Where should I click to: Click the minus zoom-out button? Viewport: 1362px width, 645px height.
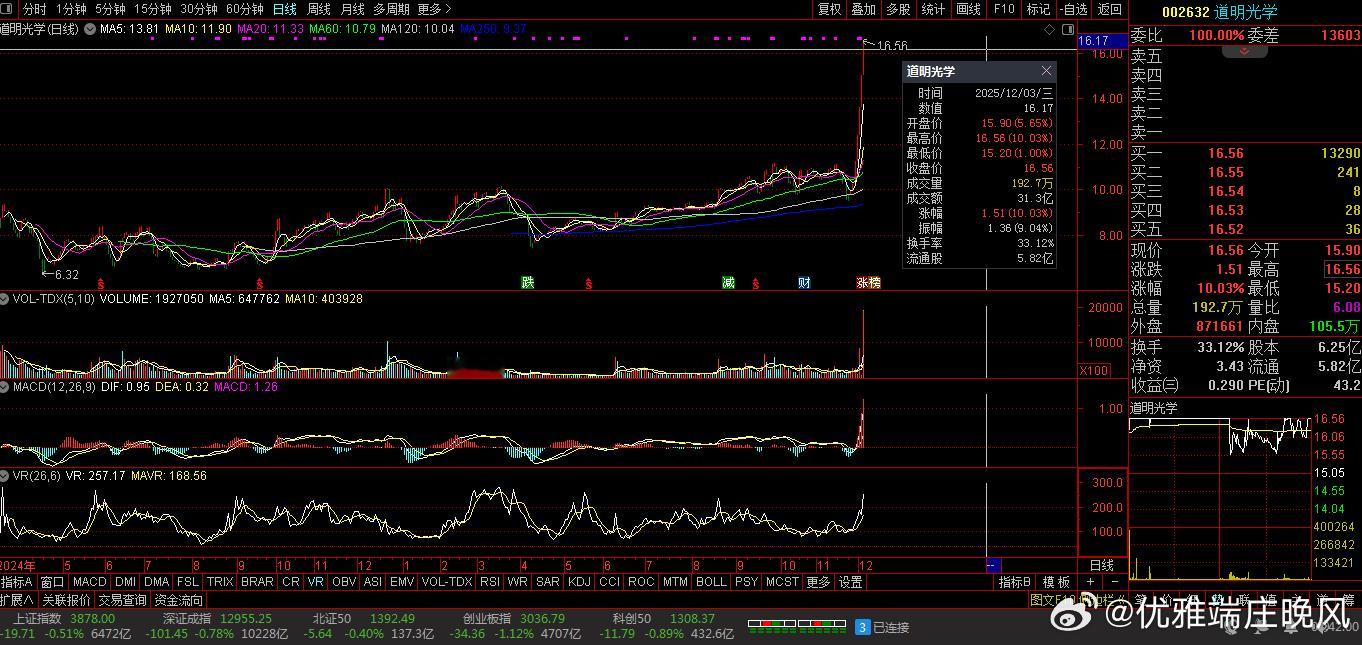[1116, 582]
